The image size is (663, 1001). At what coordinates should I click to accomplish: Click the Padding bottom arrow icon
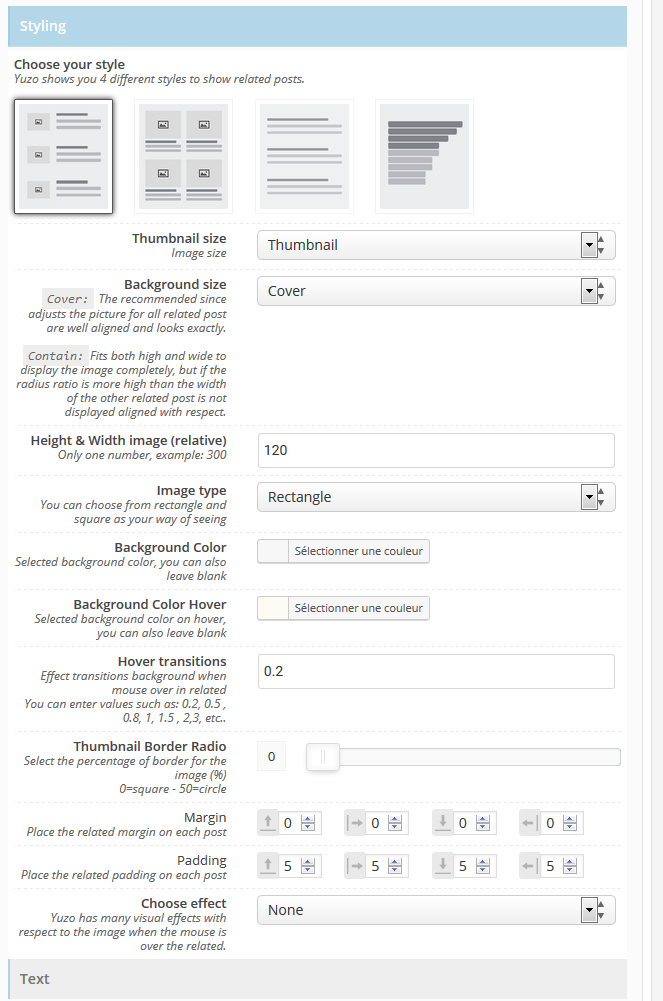443,866
